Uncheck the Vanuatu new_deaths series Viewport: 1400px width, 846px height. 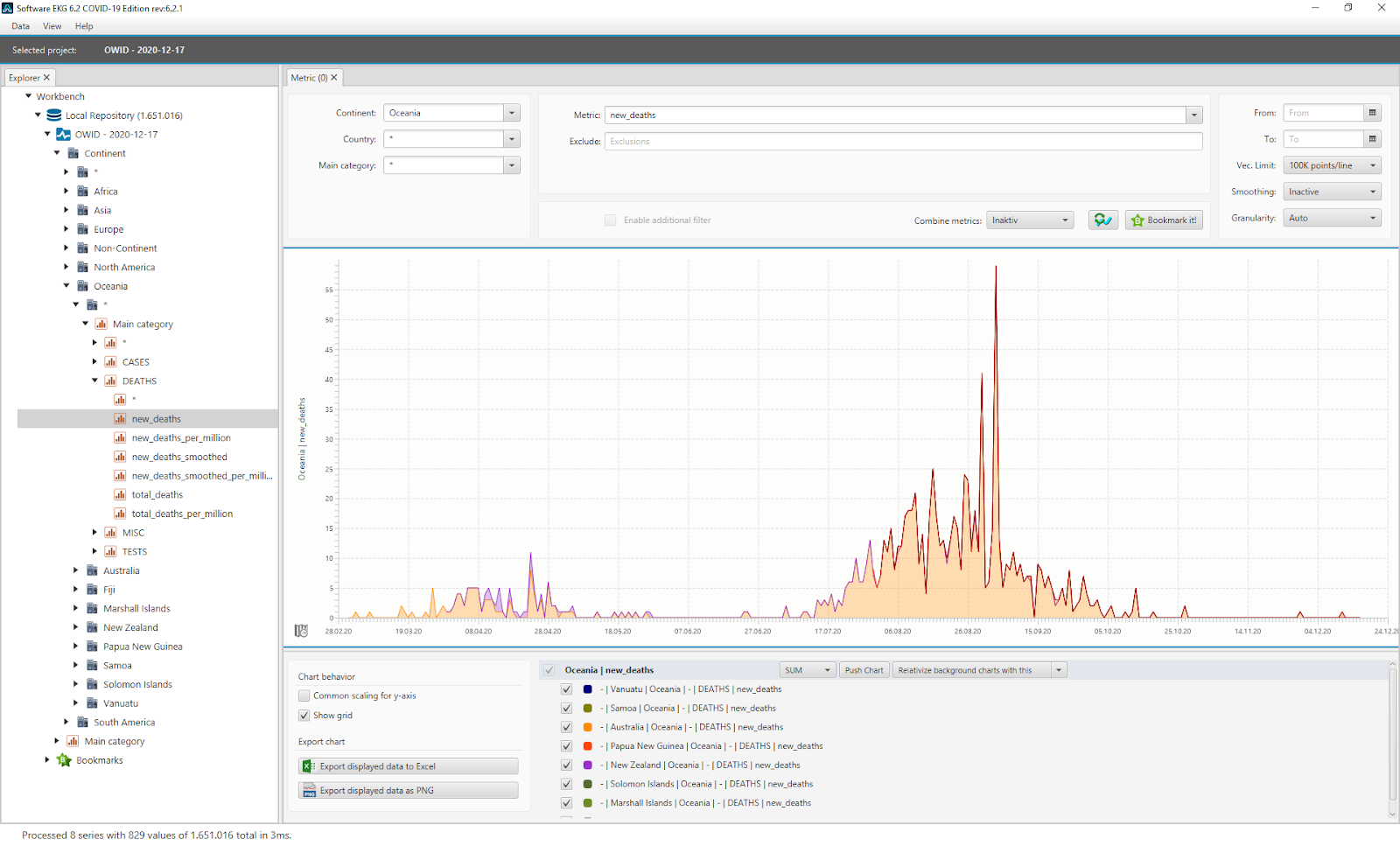(x=566, y=689)
